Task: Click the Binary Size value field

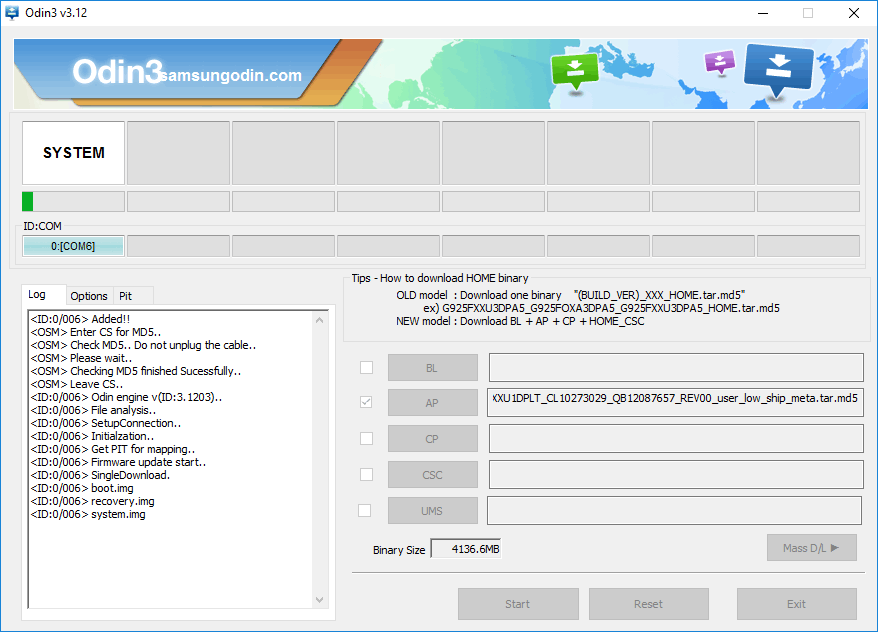Action: click(x=466, y=549)
